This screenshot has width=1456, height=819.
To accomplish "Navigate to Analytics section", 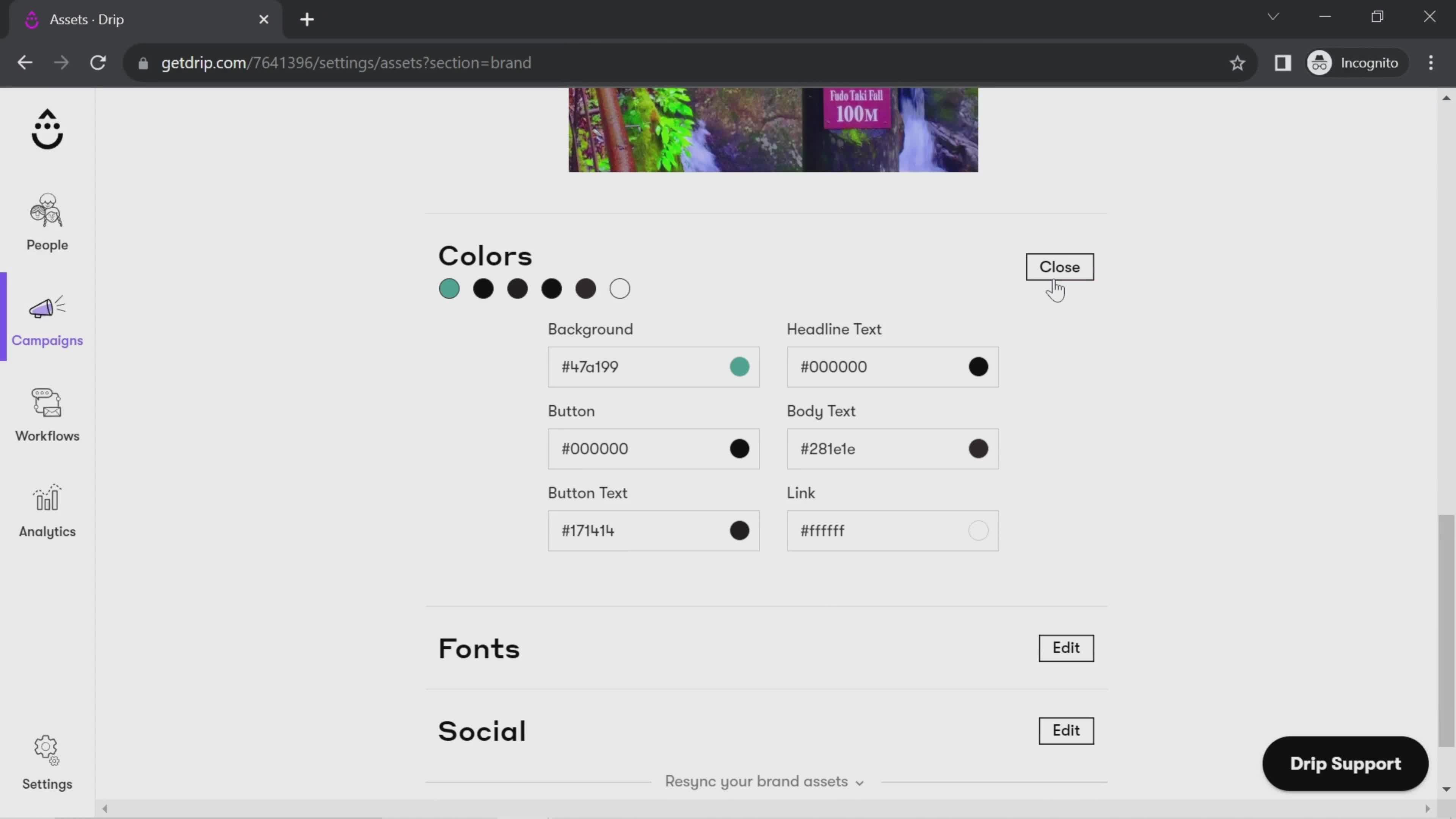I will tap(47, 511).
